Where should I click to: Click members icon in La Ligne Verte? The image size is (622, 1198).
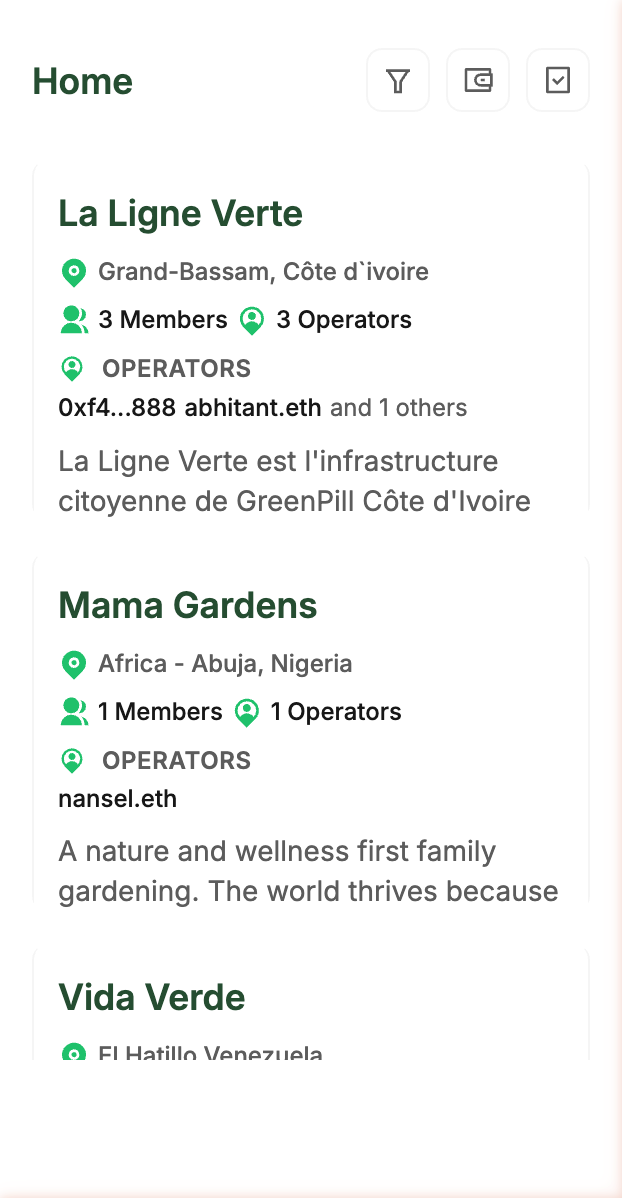tap(74, 320)
